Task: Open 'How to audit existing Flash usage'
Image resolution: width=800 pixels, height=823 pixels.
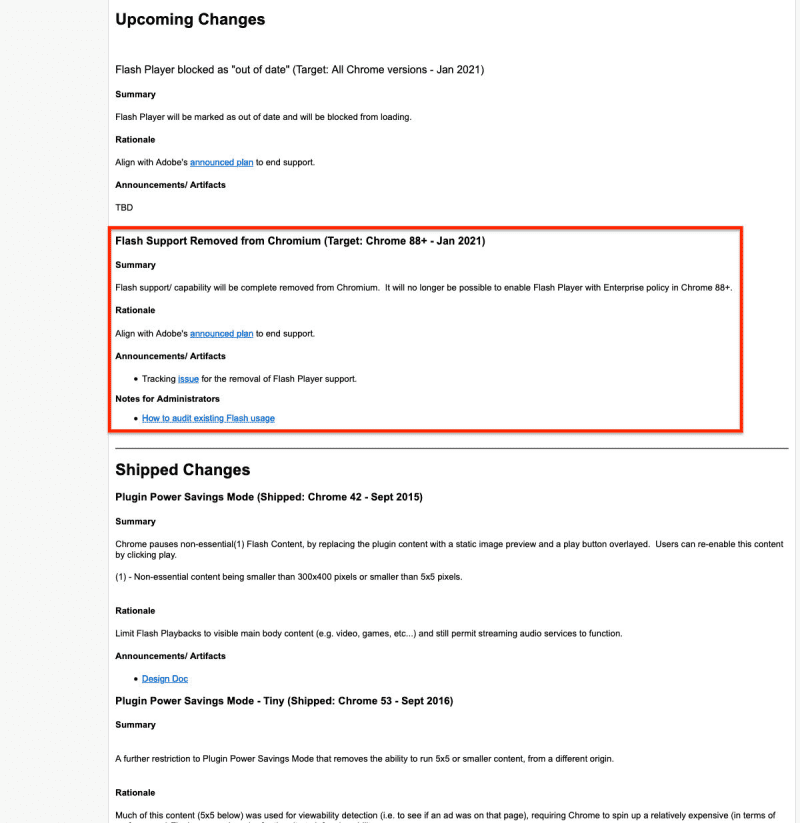Action: point(208,418)
